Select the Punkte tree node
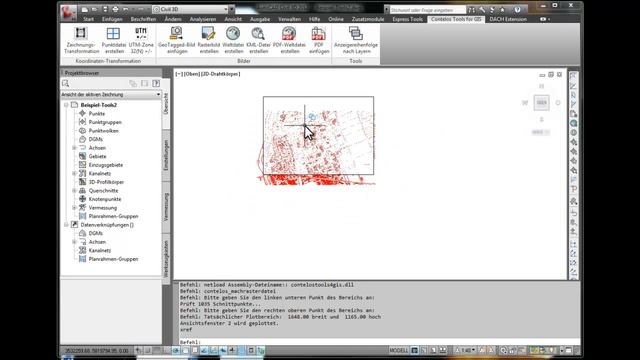The height and width of the screenshot is (360, 640). pos(97,113)
